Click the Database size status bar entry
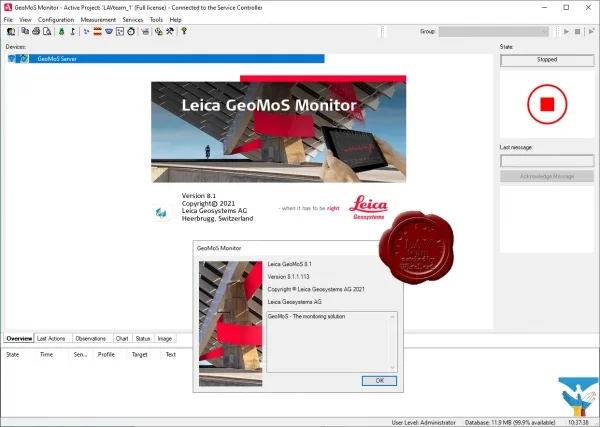Image resolution: width=600 pixels, height=427 pixels. pos(510,422)
